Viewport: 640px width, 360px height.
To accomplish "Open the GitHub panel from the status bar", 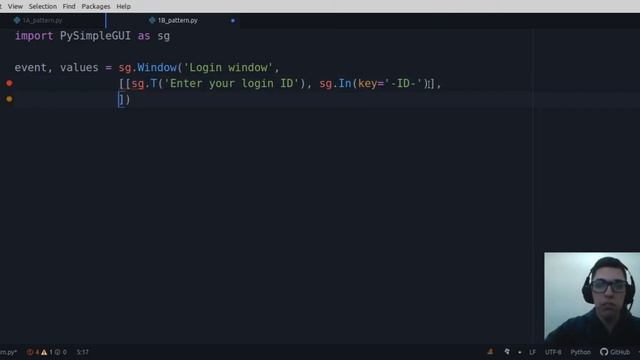I will click(615, 352).
